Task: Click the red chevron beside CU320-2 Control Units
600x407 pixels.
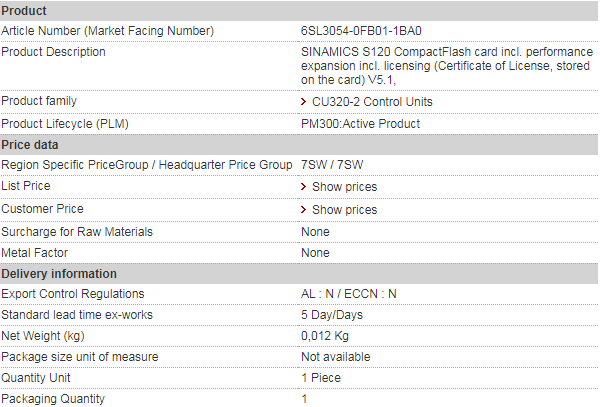Action: coord(303,102)
